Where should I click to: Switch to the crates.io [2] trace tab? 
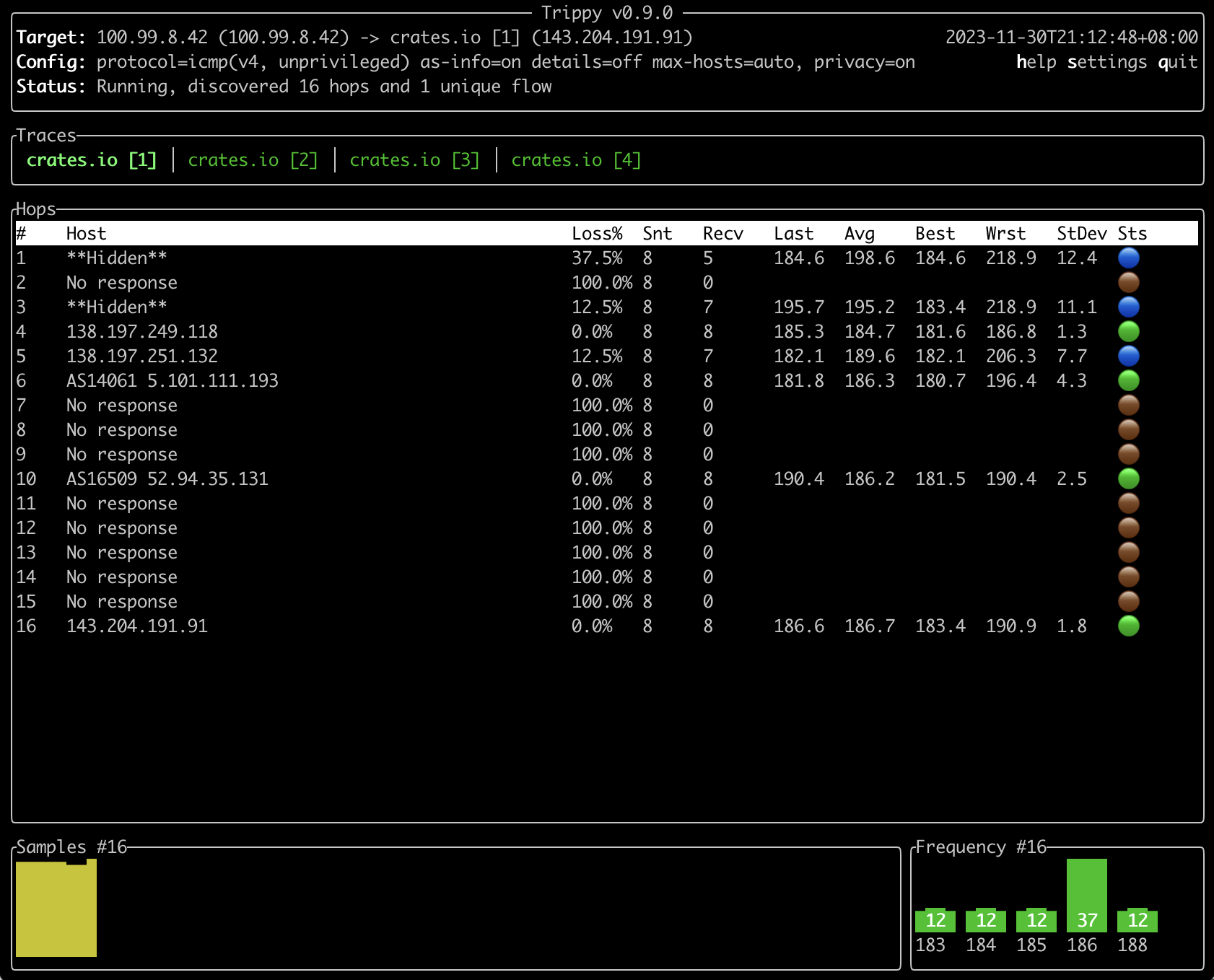(253, 160)
